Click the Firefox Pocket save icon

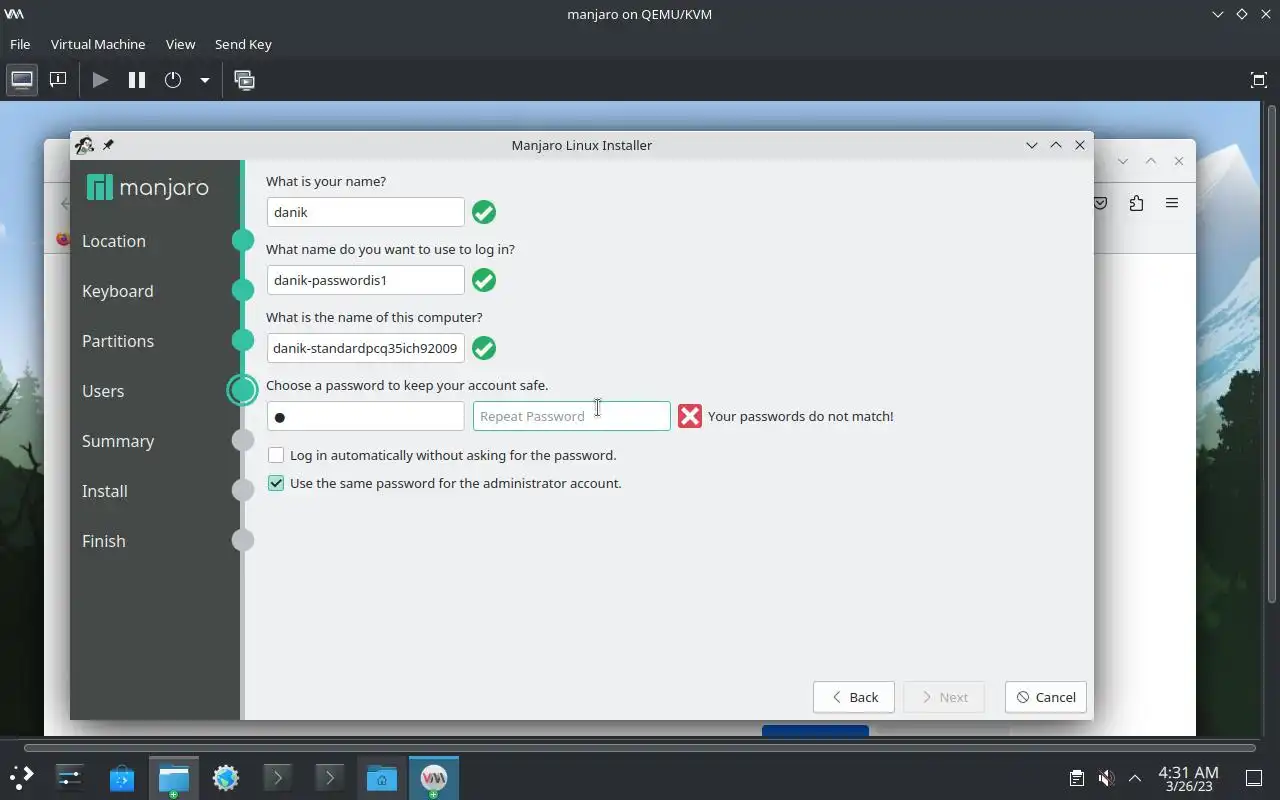pyautogui.click(x=1100, y=203)
